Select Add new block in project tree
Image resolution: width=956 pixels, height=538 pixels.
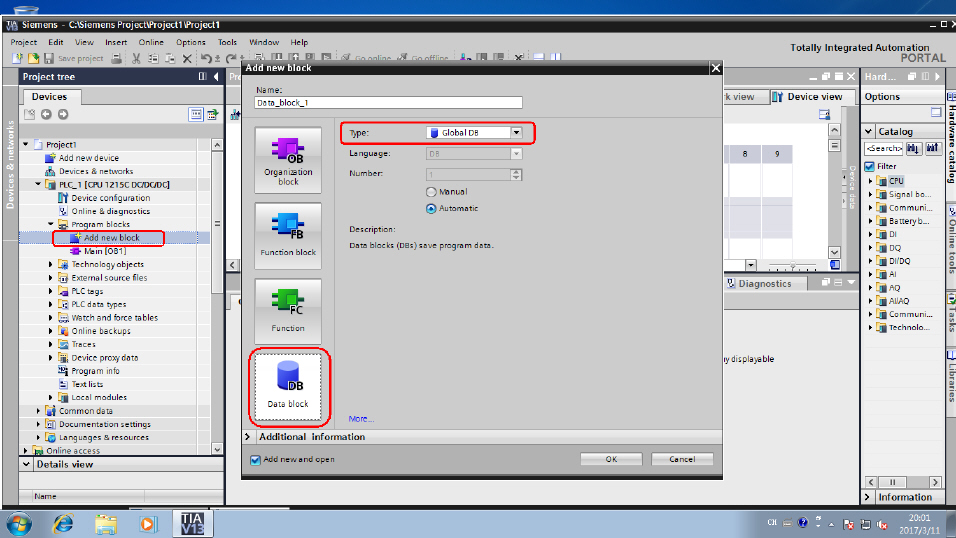(112, 237)
